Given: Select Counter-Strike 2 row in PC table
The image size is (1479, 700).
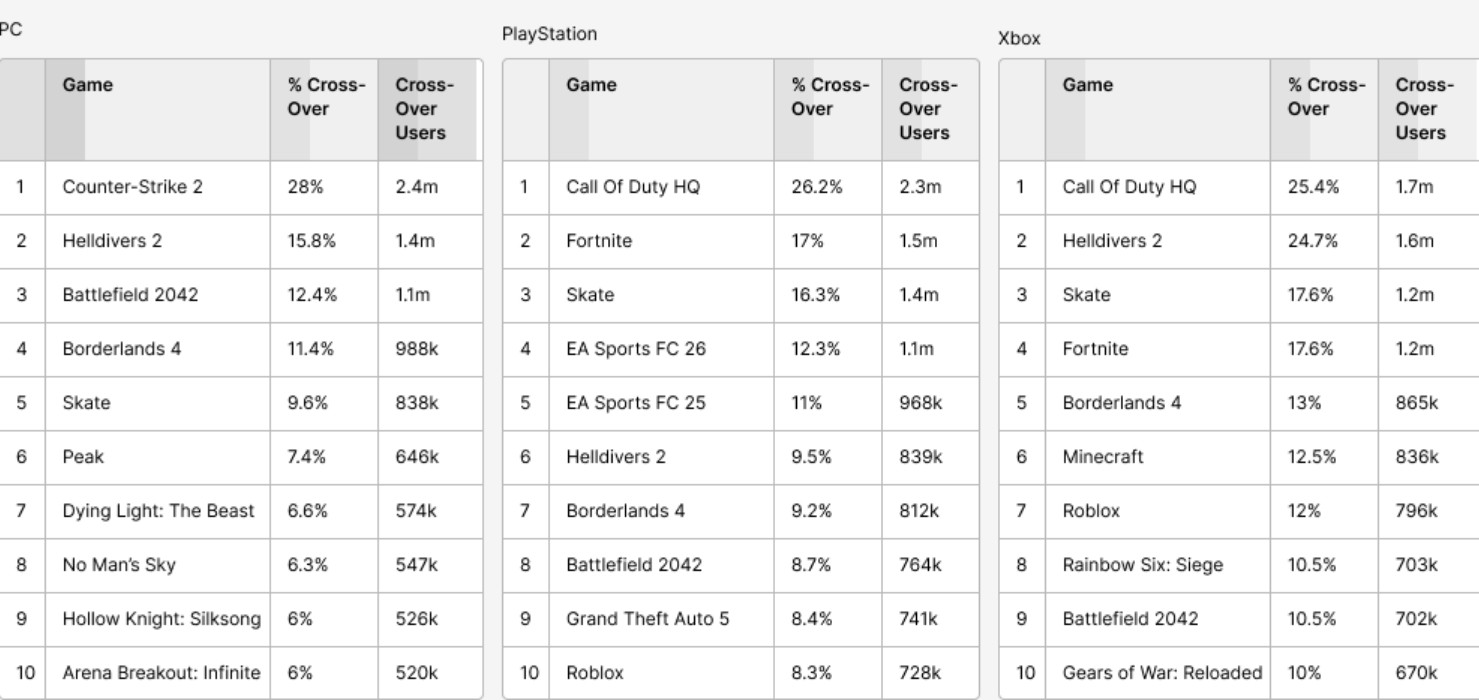Looking at the screenshot, I should 241,187.
